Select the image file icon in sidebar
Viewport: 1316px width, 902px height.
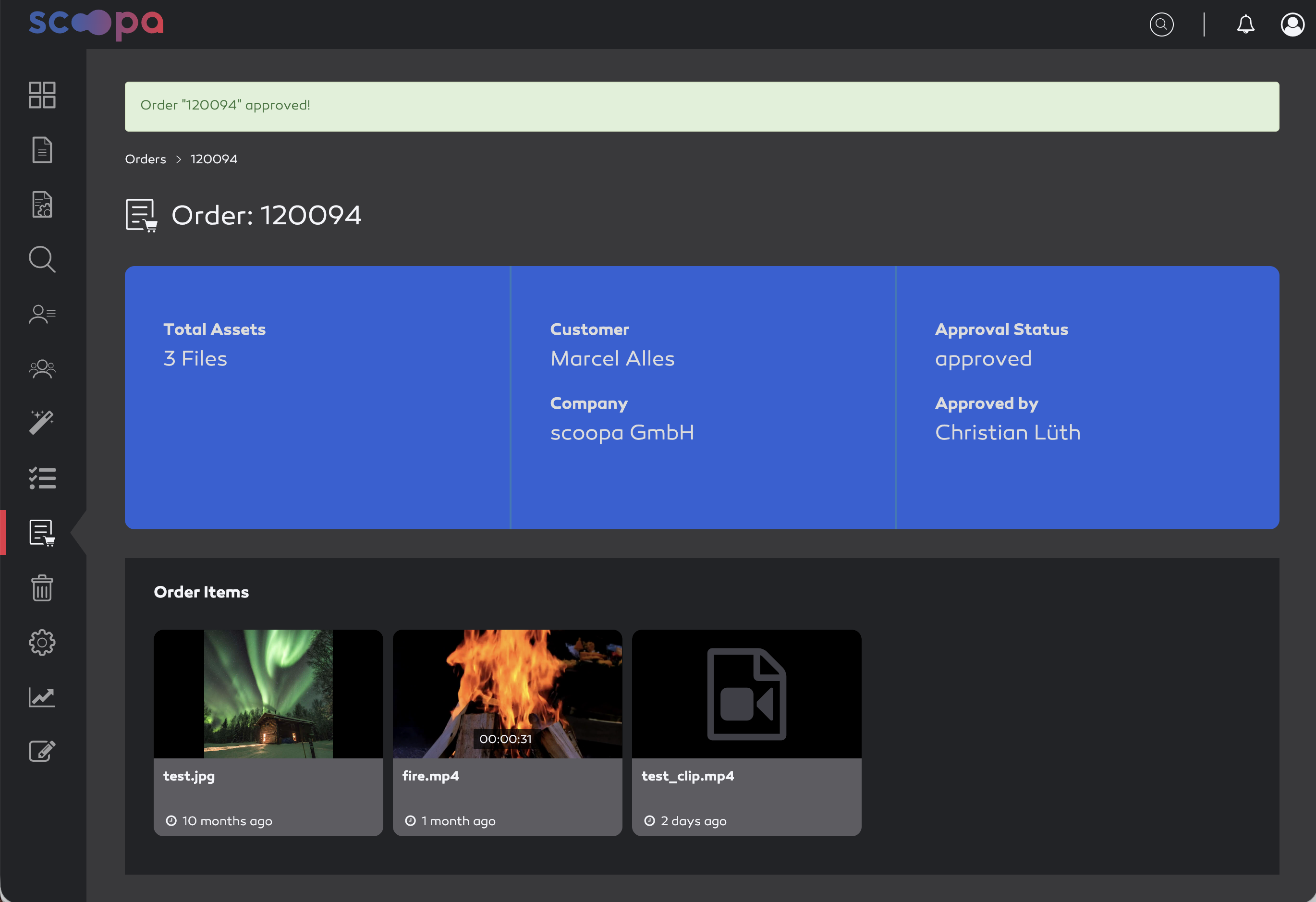tap(42, 205)
